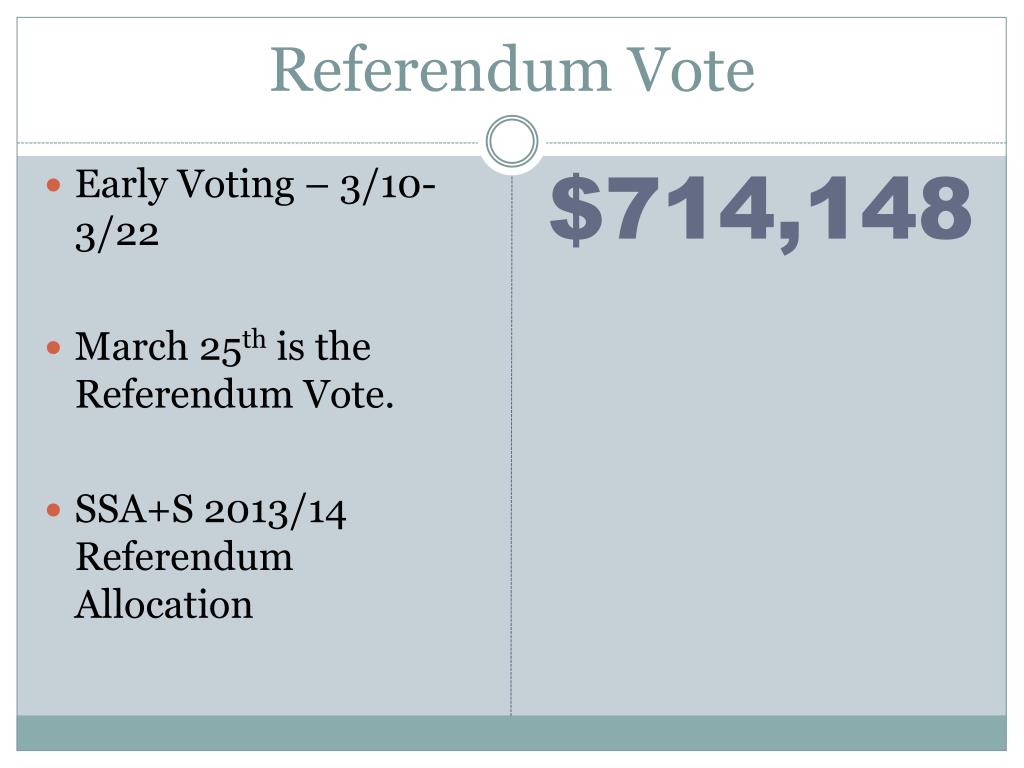Screen dimensions: 1024x768
Task: Click the word Vote in the slide title
Action: pos(690,70)
